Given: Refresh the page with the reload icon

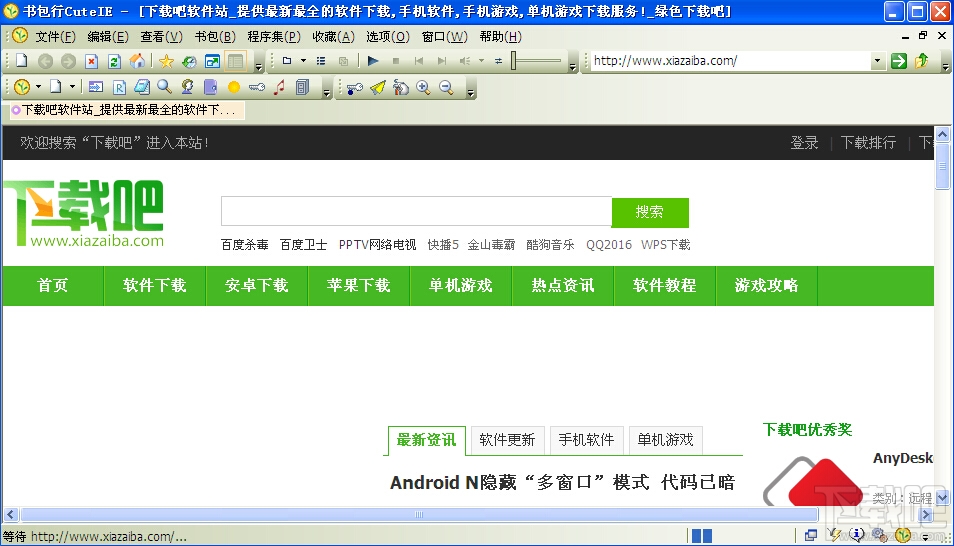Looking at the screenshot, I should (114, 61).
